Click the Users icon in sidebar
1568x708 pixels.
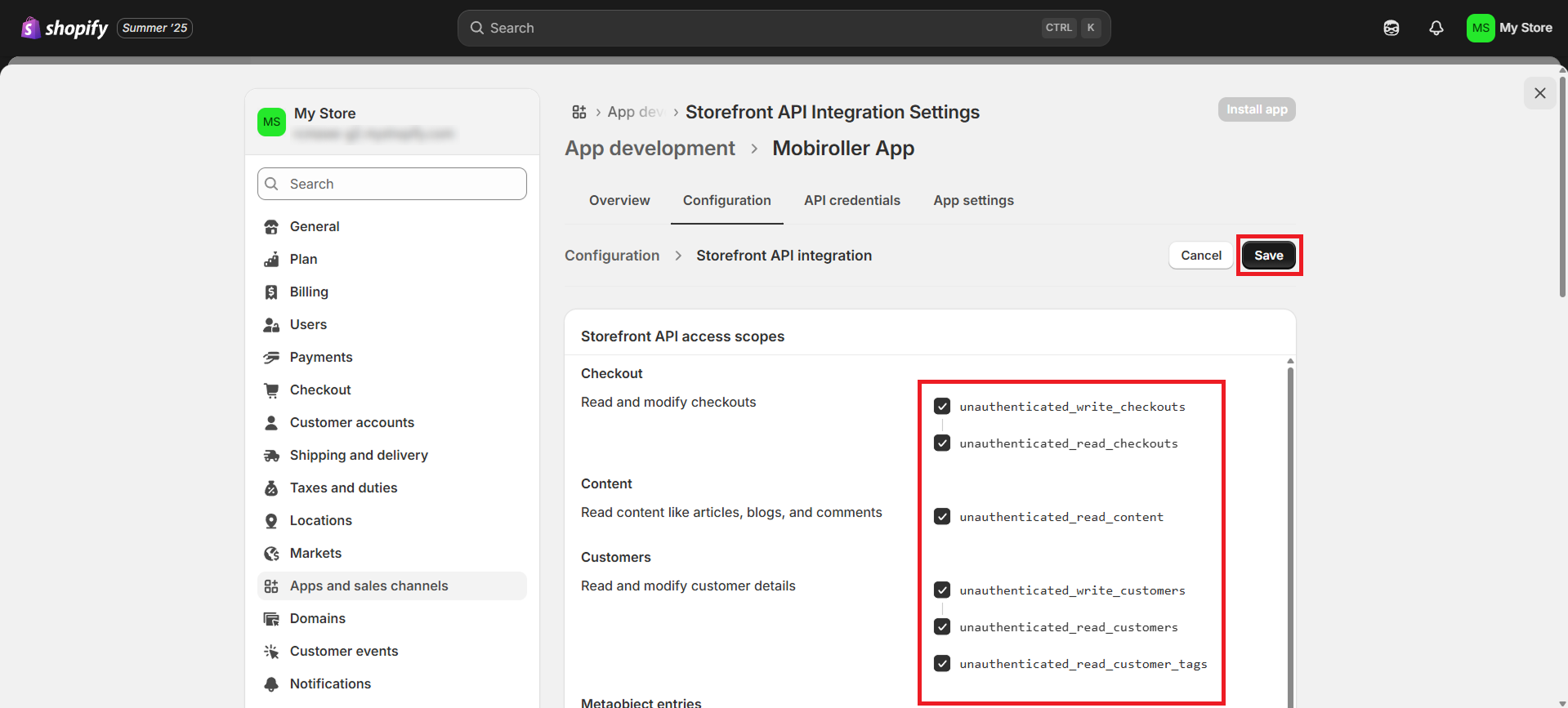pos(271,325)
